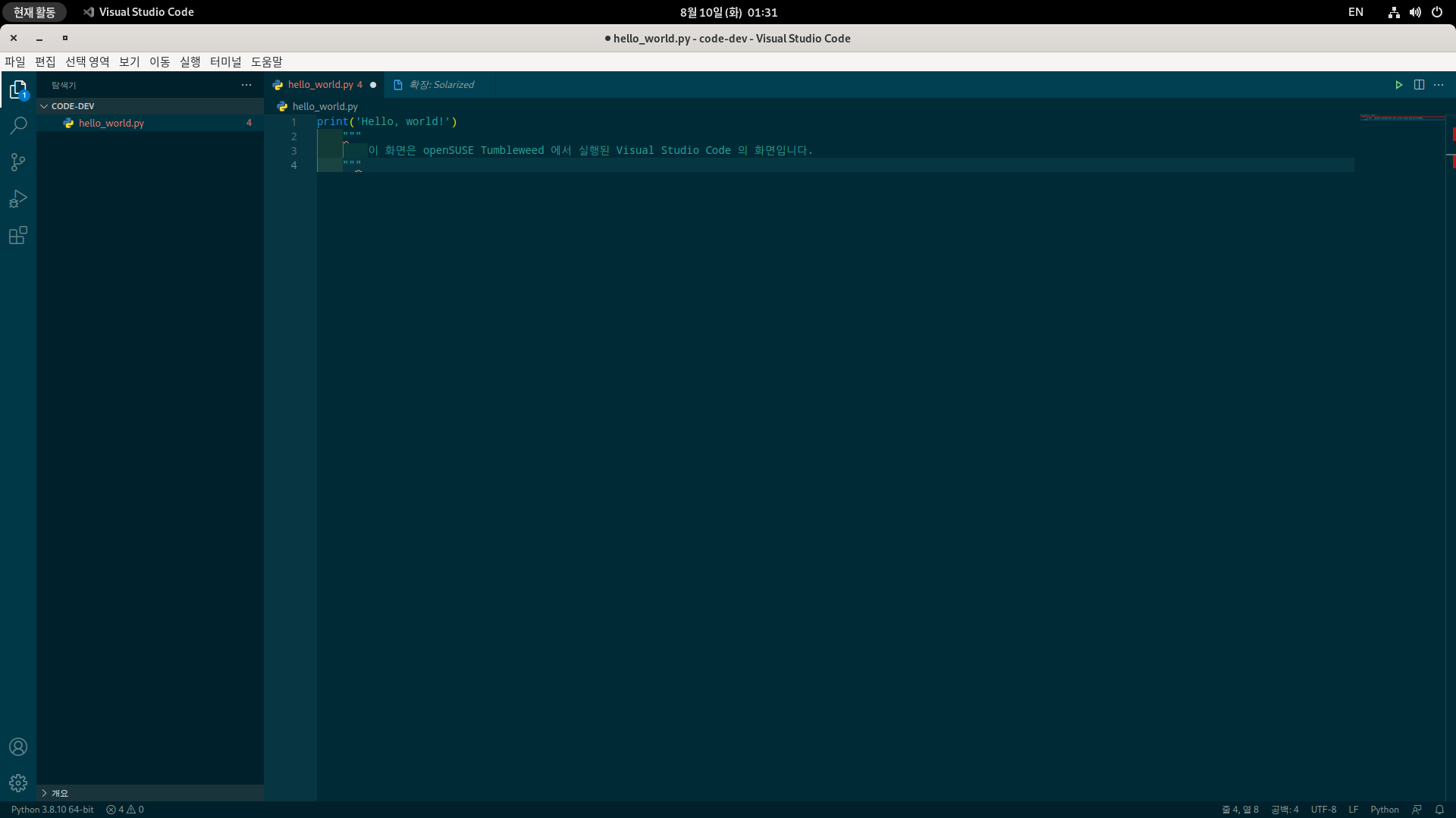
Task: Click the 탐색기 explorer panel title
Action: (64, 85)
